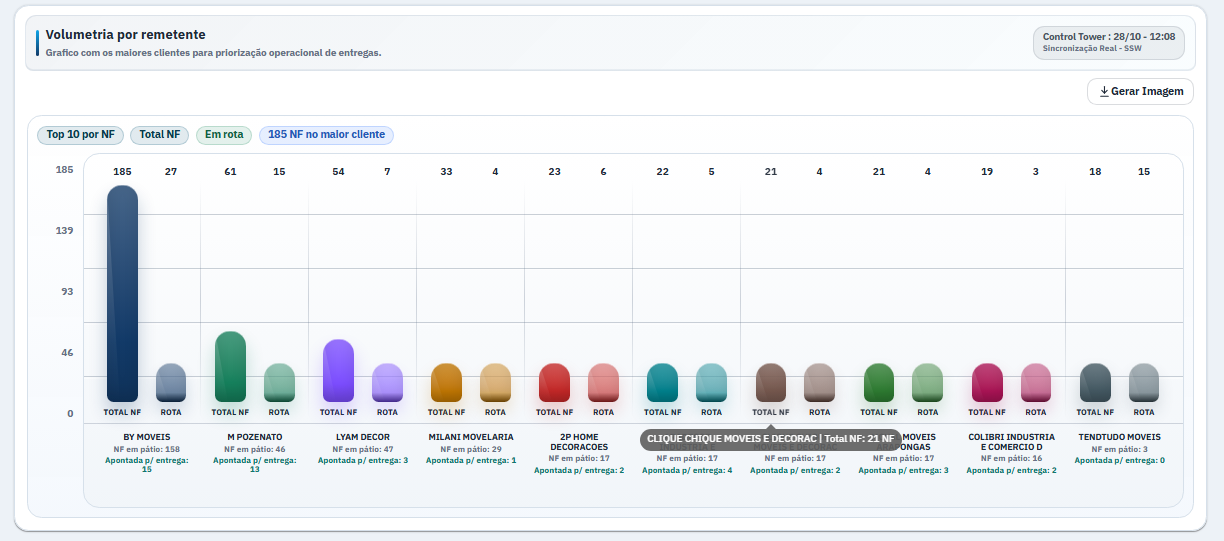Click the TENDTUDO MOVEIS Total NF bar
Viewport: 1224px width, 541px height.
coord(1095,383)
